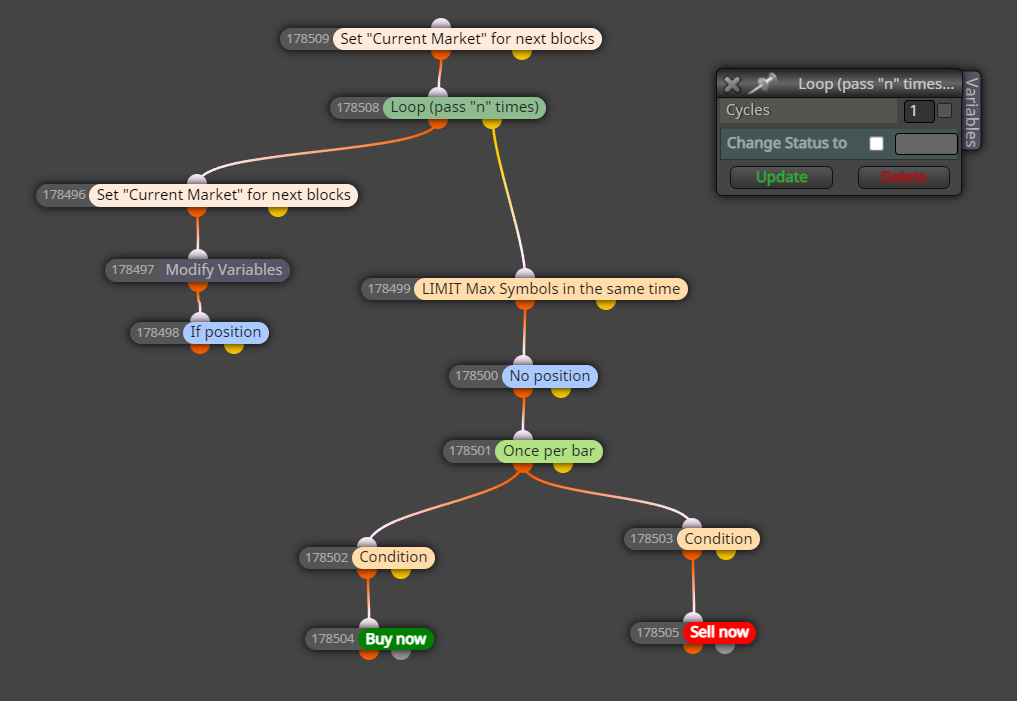
Task: Select the Buy now block
Action: 396,639
